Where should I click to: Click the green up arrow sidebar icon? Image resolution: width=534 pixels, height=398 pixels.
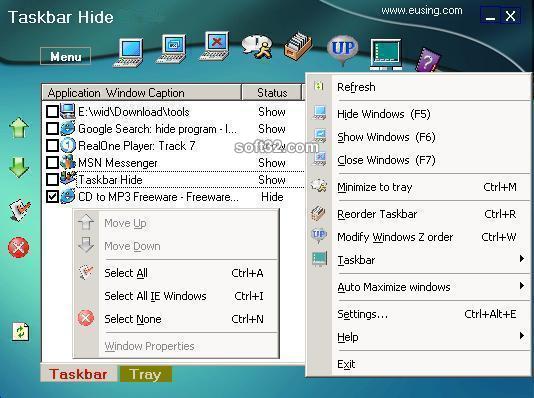click(x=19, y=128)
